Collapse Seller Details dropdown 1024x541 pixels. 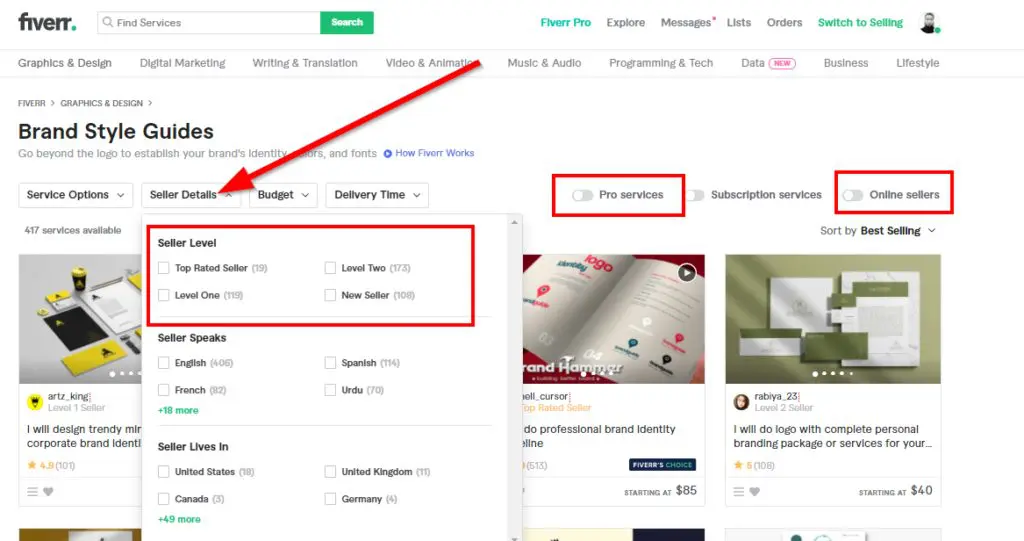point(191,195)
